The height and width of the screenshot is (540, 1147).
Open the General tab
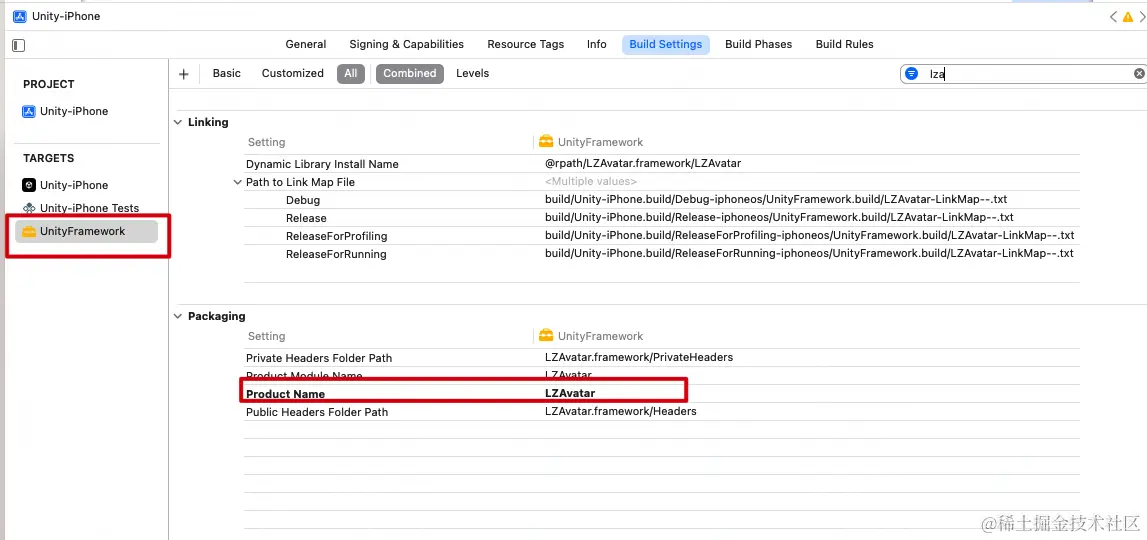point(306,44)
